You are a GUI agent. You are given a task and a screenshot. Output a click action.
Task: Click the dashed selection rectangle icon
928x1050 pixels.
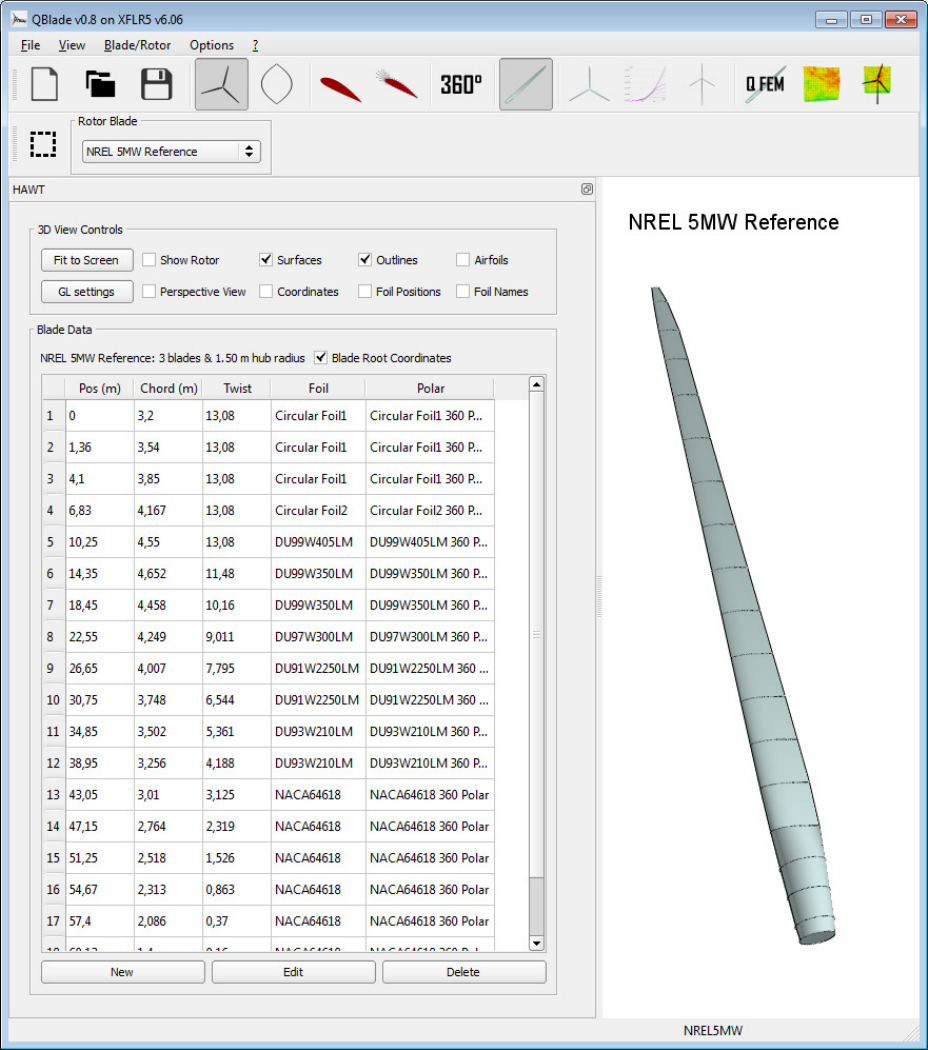(x=43, y=144)
